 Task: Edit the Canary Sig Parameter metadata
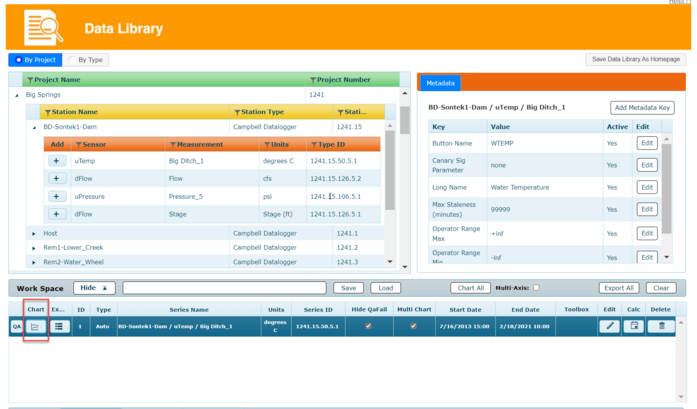(x=647, y=165)
